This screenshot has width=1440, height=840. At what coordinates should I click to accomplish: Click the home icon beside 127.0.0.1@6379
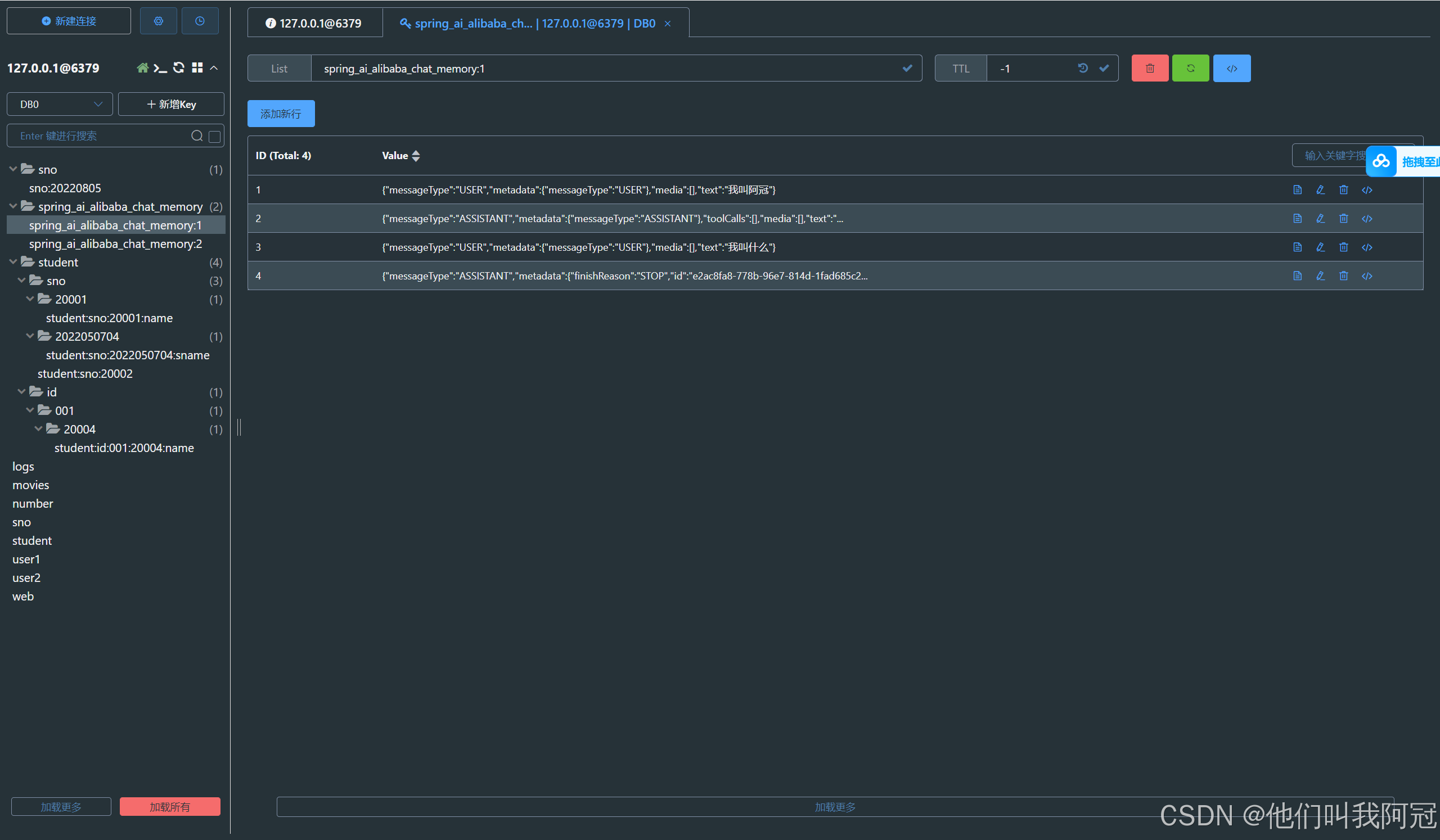click(x=142, y=68)
